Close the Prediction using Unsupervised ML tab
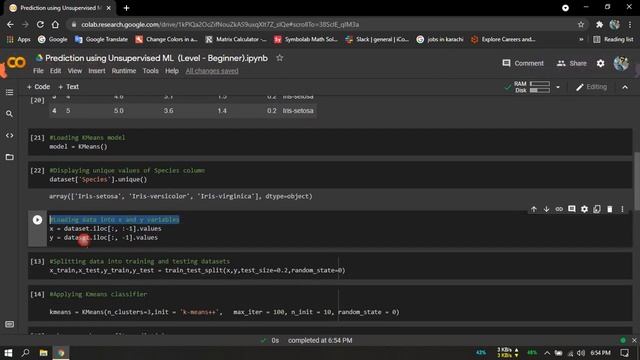 point(109,8)
